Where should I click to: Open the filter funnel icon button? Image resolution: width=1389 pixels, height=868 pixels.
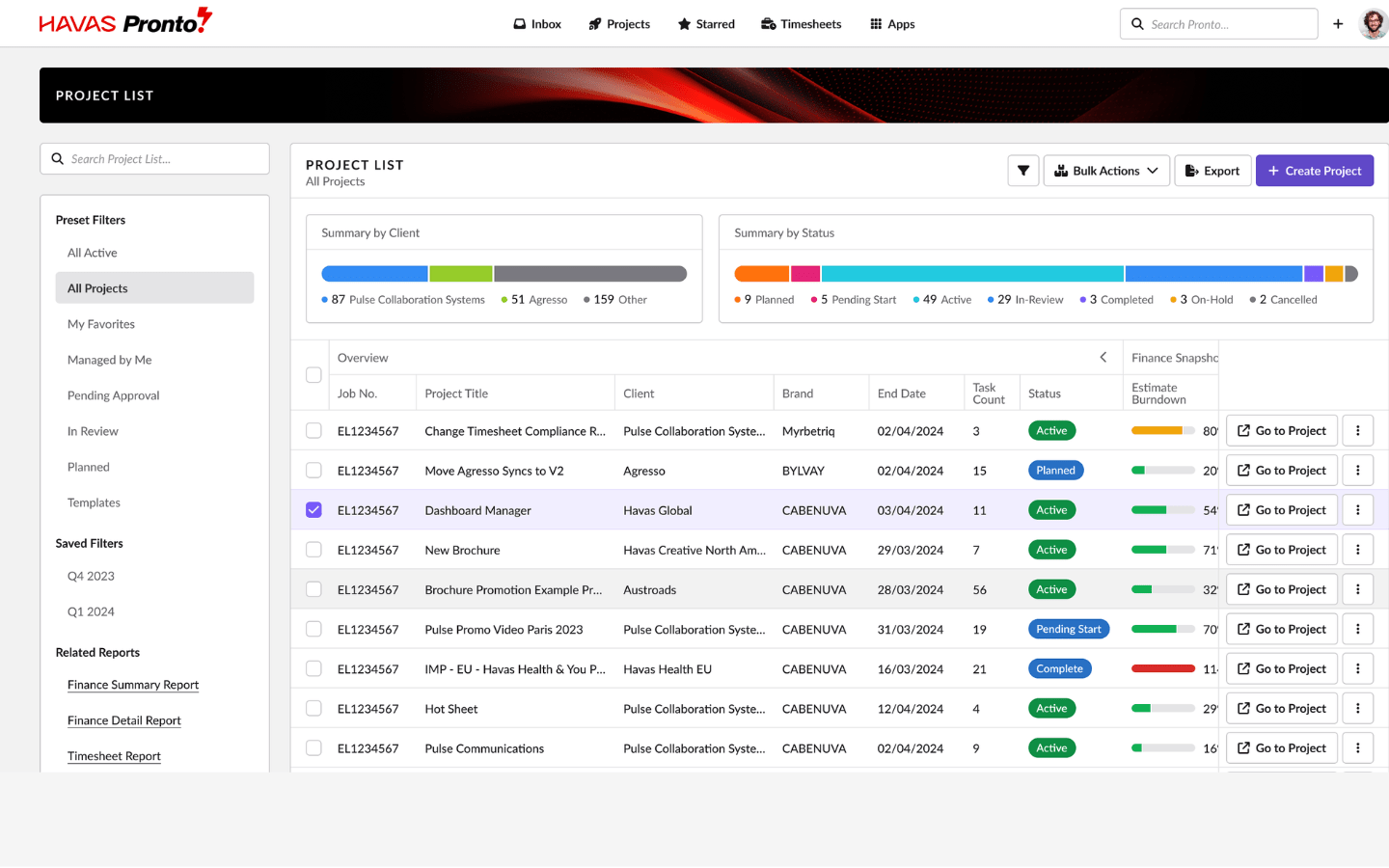click(x=1023, y=171)
